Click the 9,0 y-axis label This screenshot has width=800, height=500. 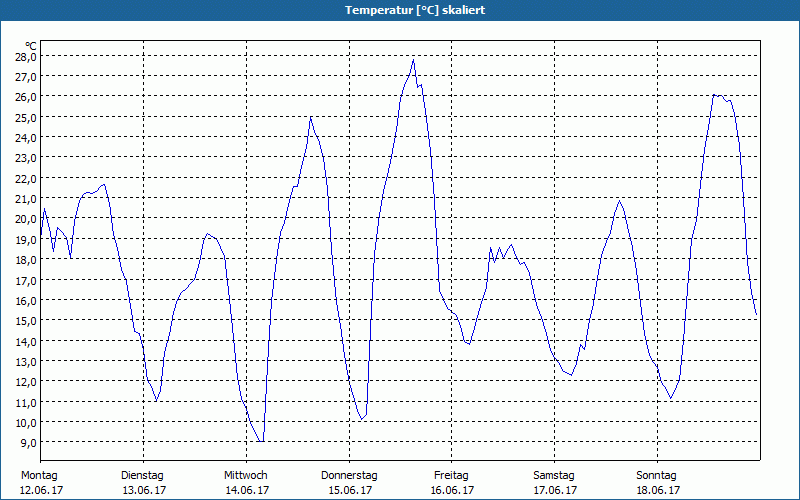(x=28, y=443)
